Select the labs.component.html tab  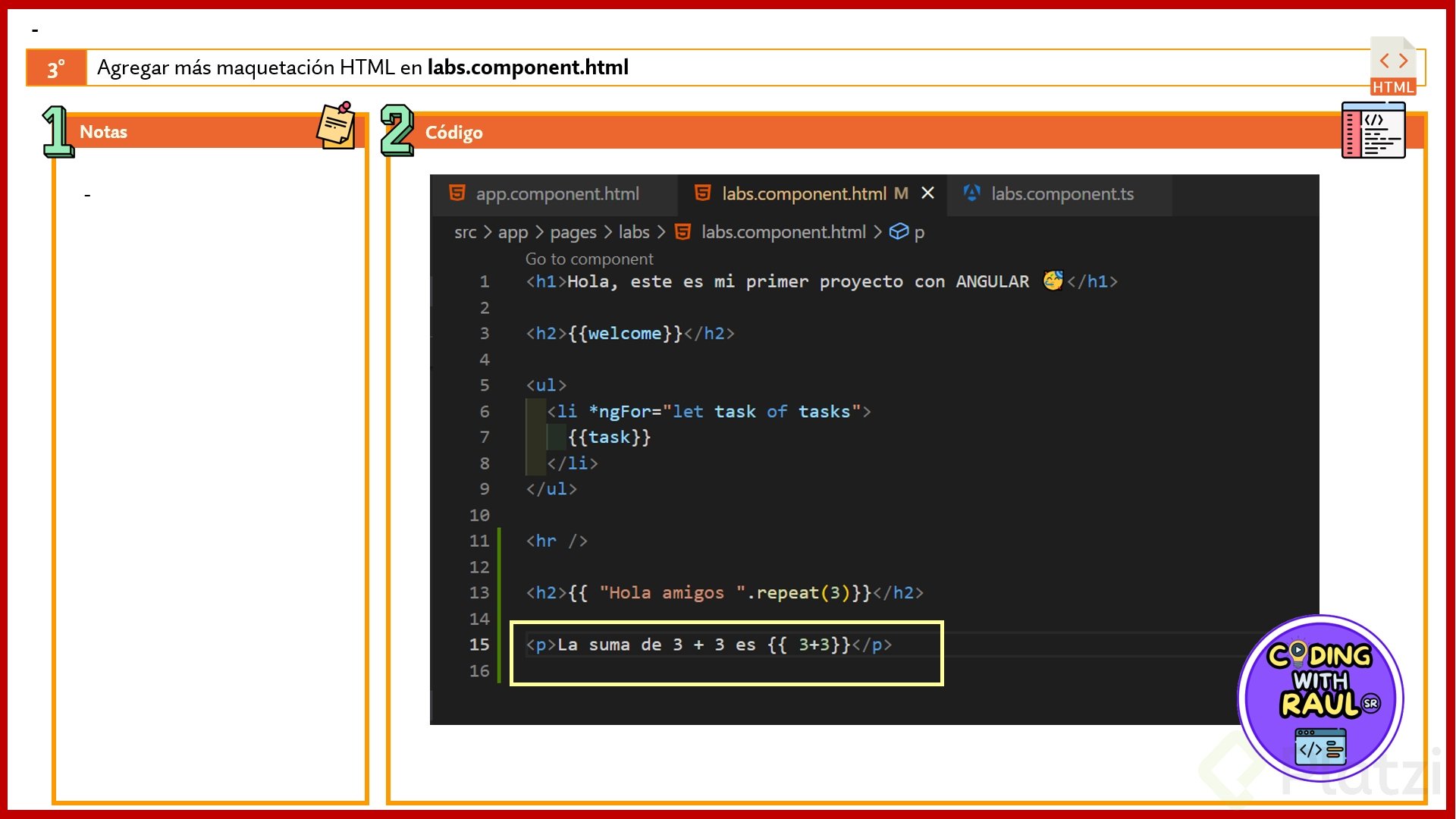coord(804,194)
